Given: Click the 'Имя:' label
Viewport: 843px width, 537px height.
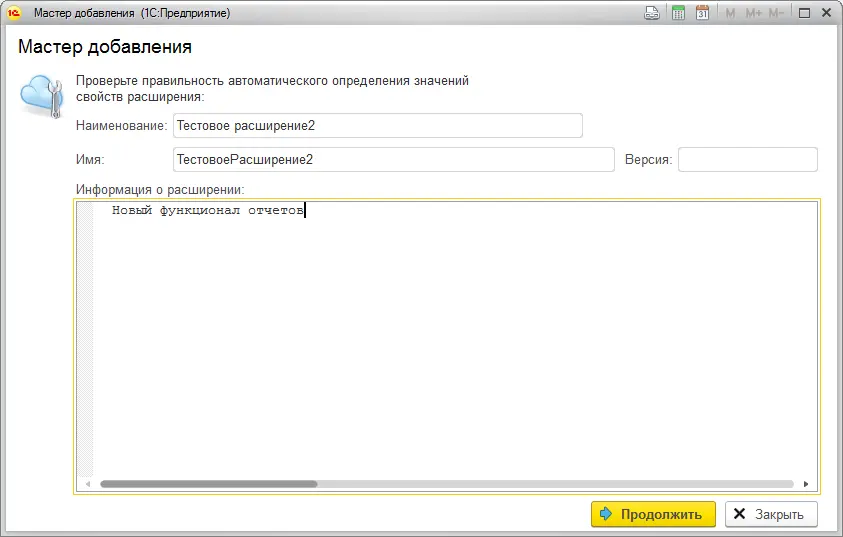Looking at the screenshot, I should (90, 160).
